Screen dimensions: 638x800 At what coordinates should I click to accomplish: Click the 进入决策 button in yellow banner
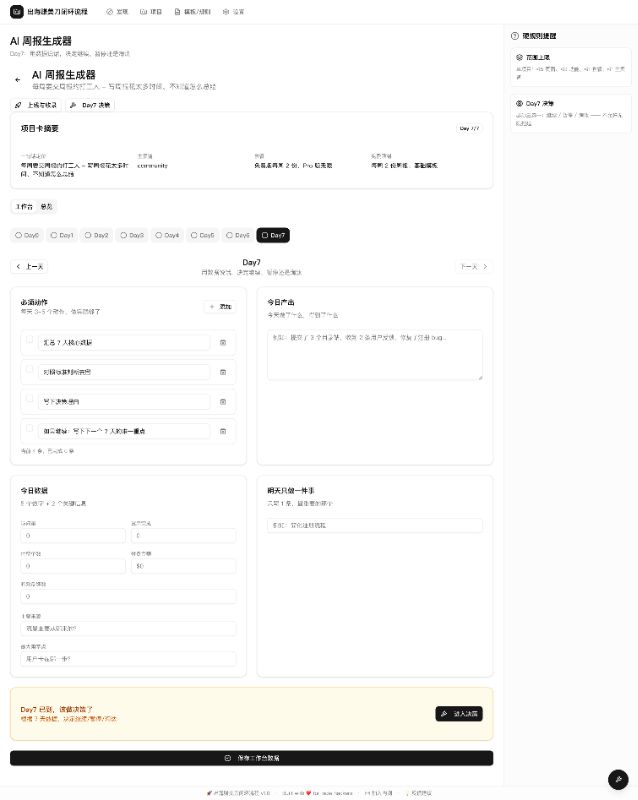click(x=459, y=714)
